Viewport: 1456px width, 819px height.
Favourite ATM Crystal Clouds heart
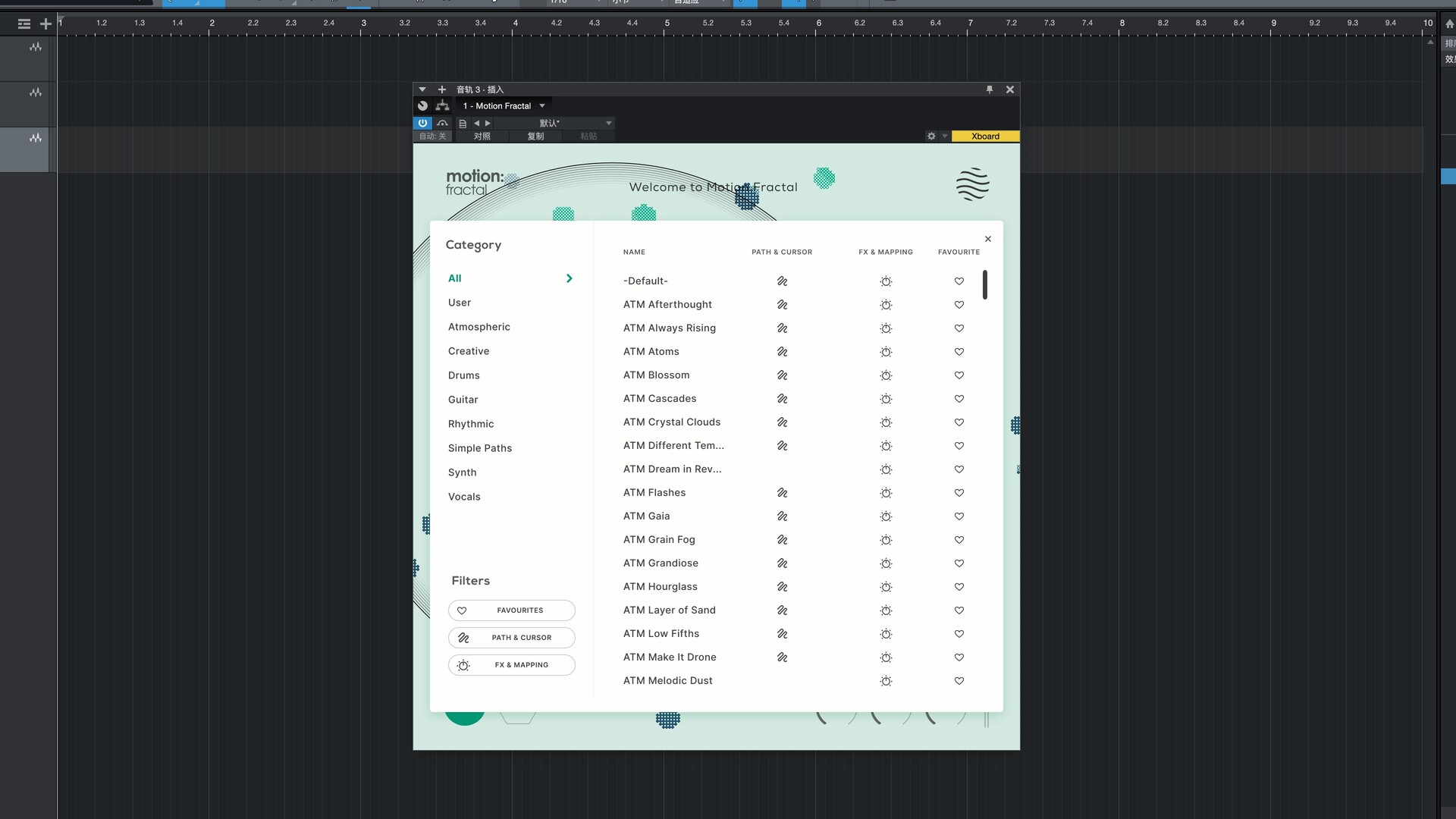tap(959, 422)
